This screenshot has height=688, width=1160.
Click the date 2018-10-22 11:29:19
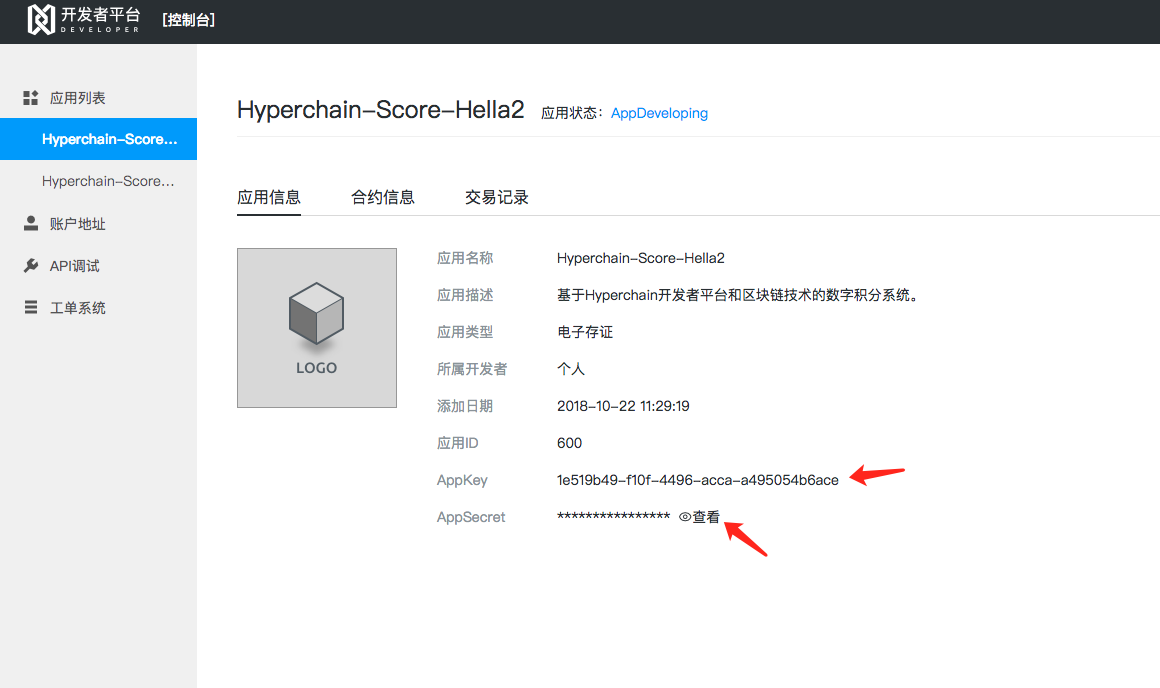[x=623, y=406]
